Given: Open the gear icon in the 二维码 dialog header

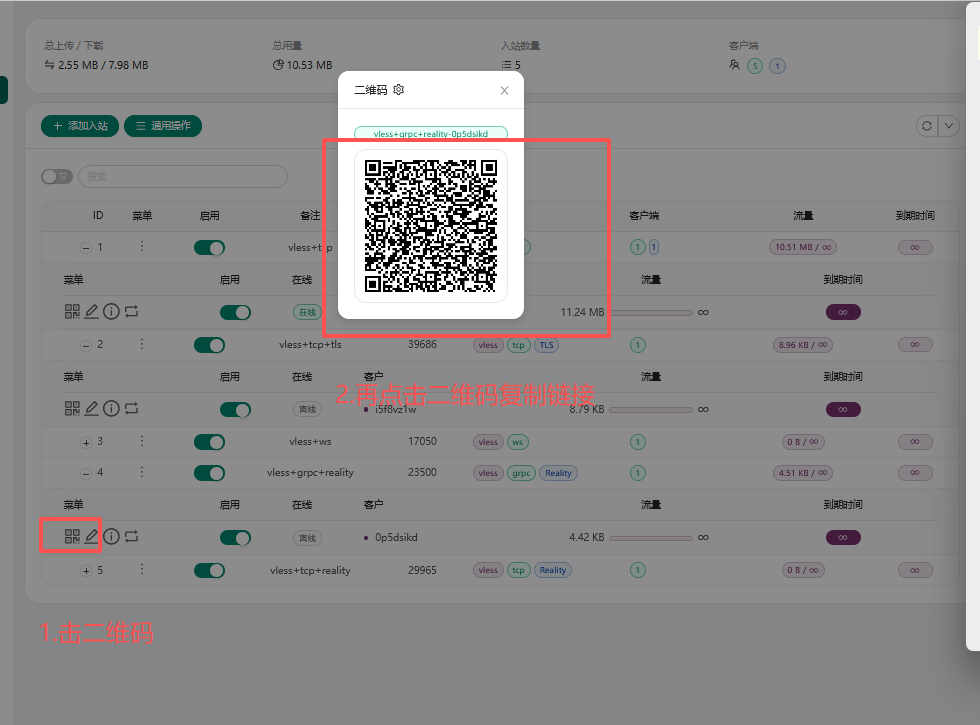Looking at the screenshot, I should [x=398, y=89].
